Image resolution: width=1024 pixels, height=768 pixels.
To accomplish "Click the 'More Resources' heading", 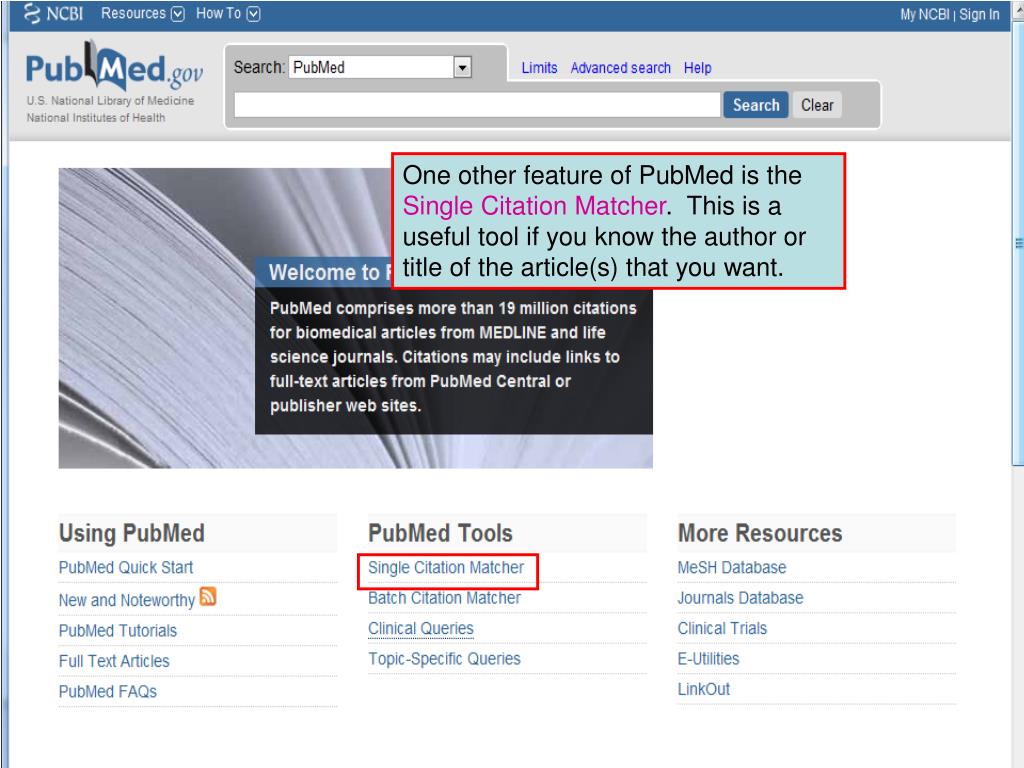I will [760, 533].
